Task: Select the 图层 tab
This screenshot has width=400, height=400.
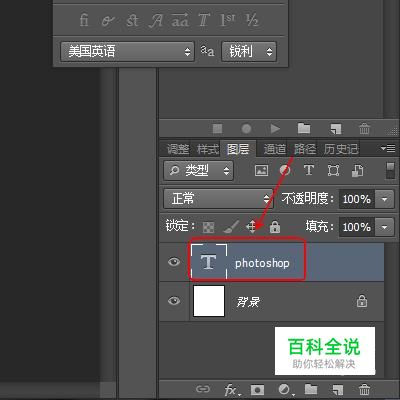Action: click(238, 149)
